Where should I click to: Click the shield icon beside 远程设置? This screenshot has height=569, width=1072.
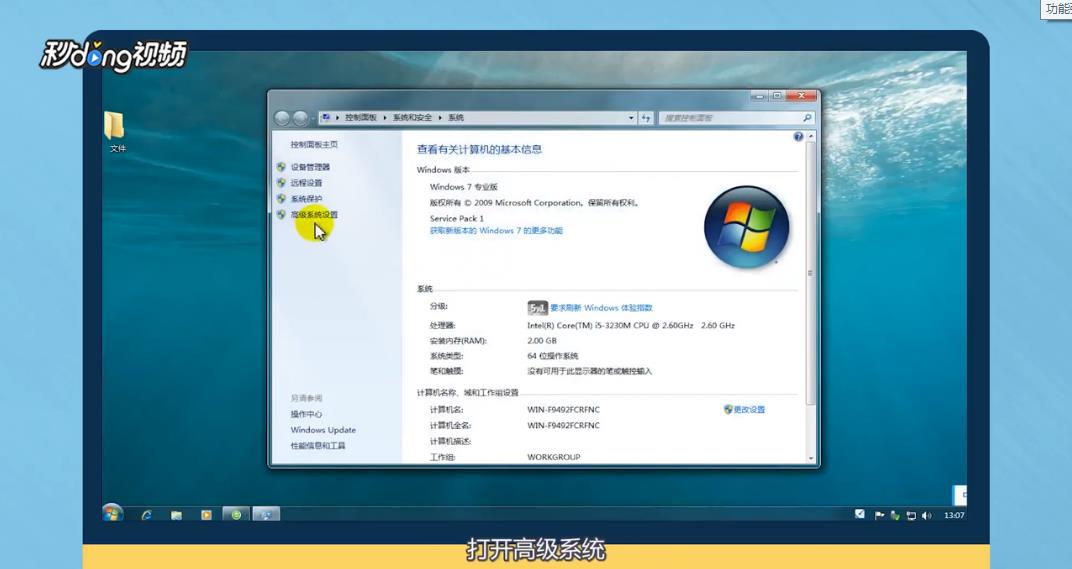click(281, 183)
